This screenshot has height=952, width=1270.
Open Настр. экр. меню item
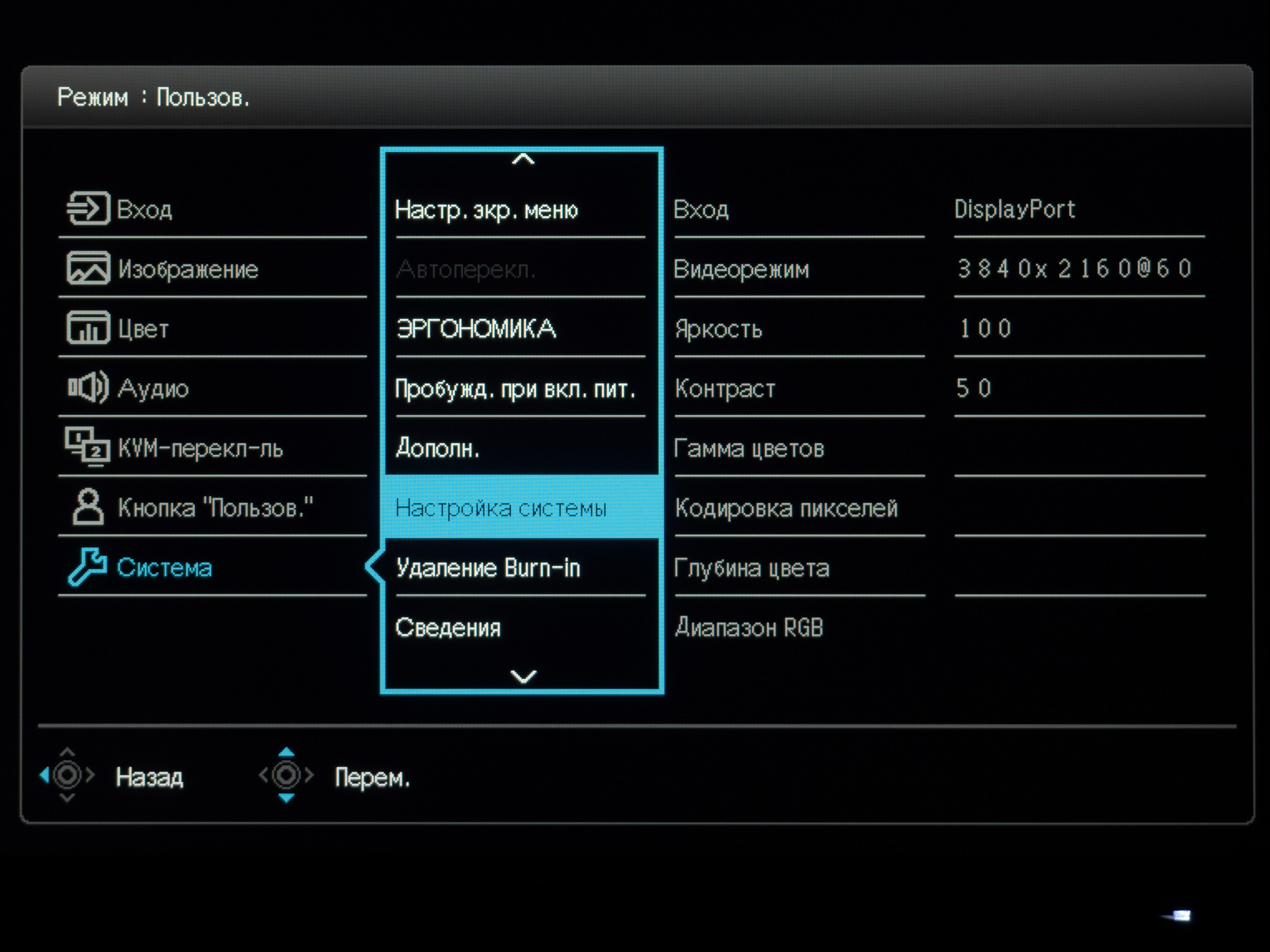pos(486,210)
